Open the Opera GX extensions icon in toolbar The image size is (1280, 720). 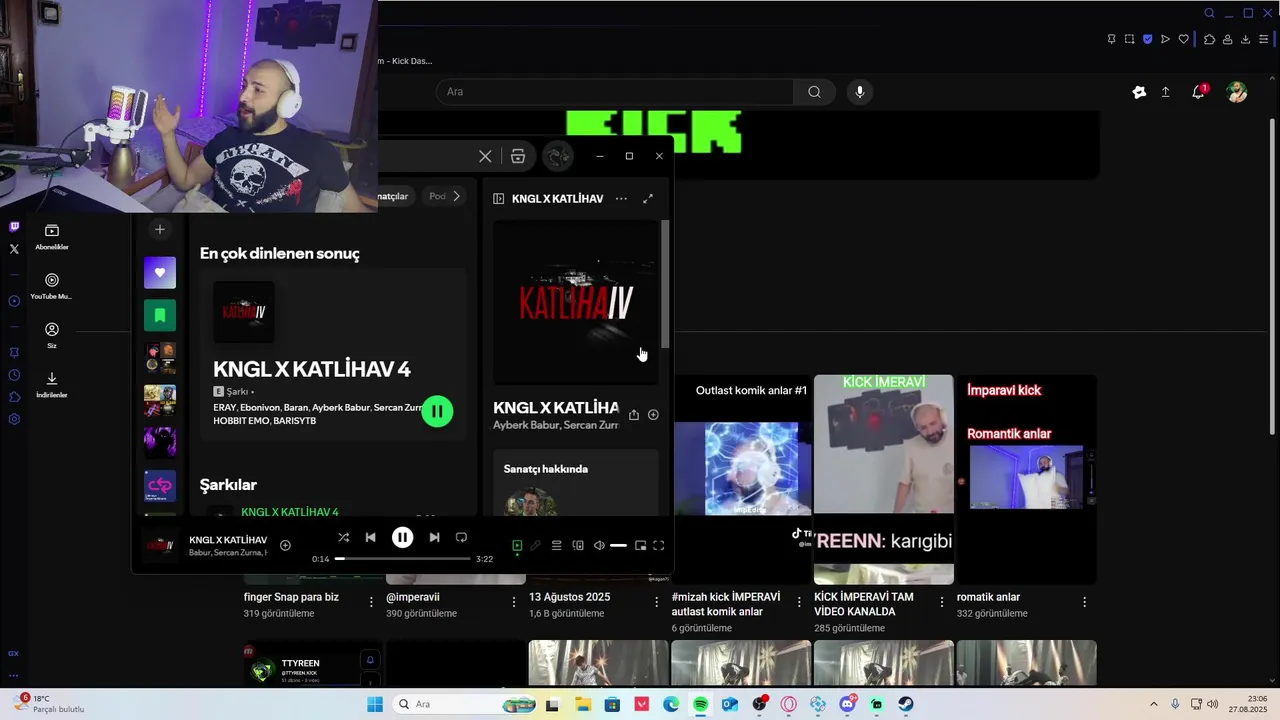1209,39
